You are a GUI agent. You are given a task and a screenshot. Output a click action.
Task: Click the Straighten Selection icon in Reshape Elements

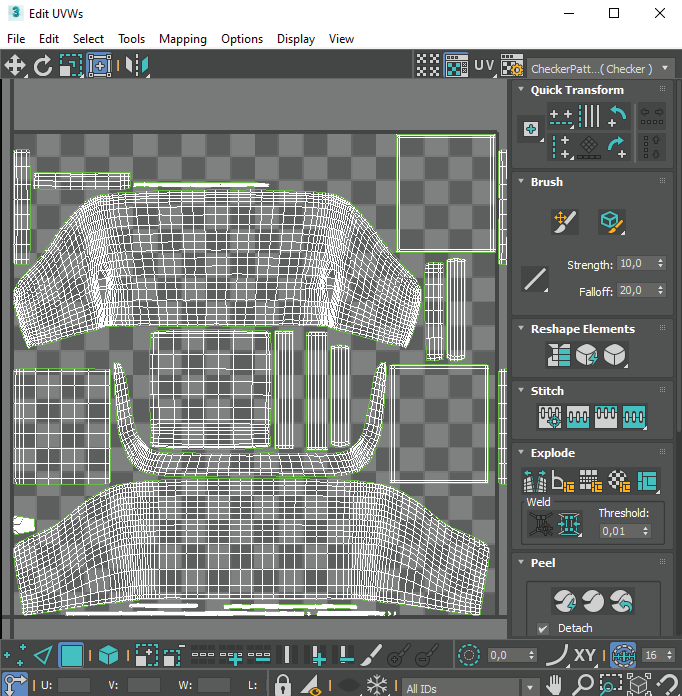coord(559,354)
